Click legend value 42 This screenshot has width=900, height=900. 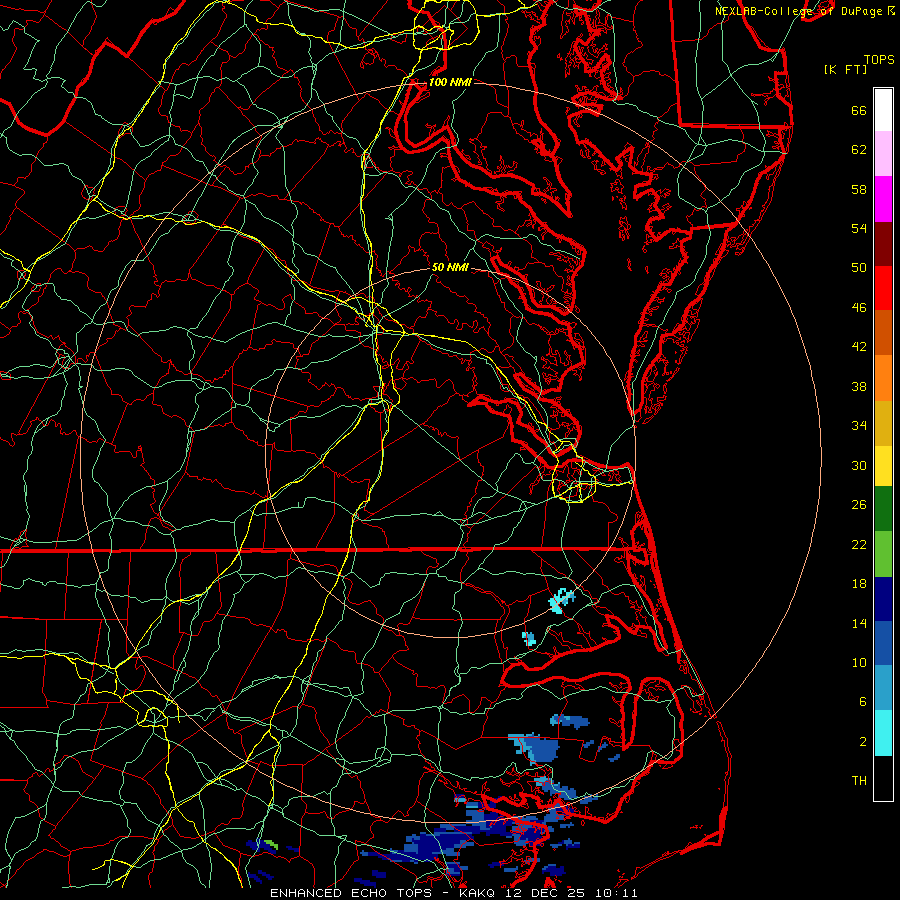[x=859, y=347]
